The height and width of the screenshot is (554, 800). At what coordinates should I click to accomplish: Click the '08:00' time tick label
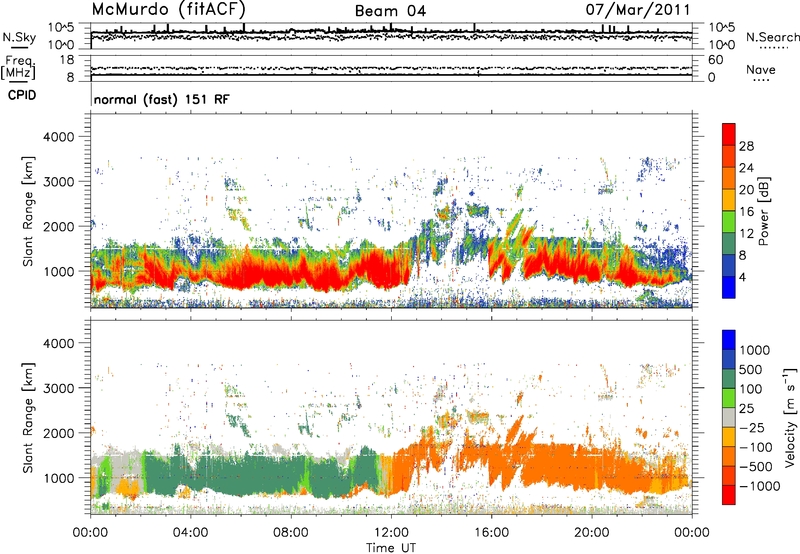point(291,533)
